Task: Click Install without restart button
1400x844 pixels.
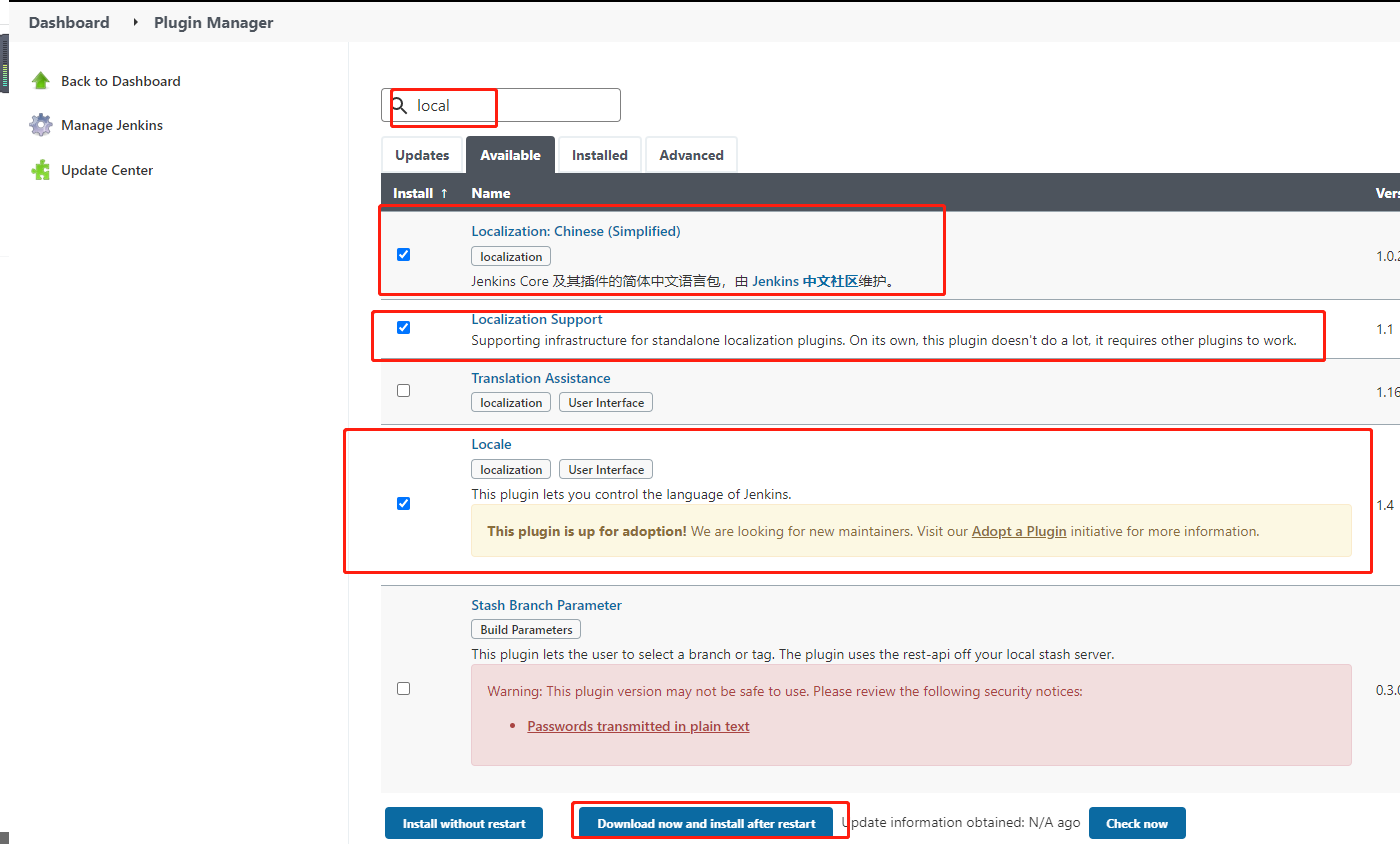Action: point(464,823)
